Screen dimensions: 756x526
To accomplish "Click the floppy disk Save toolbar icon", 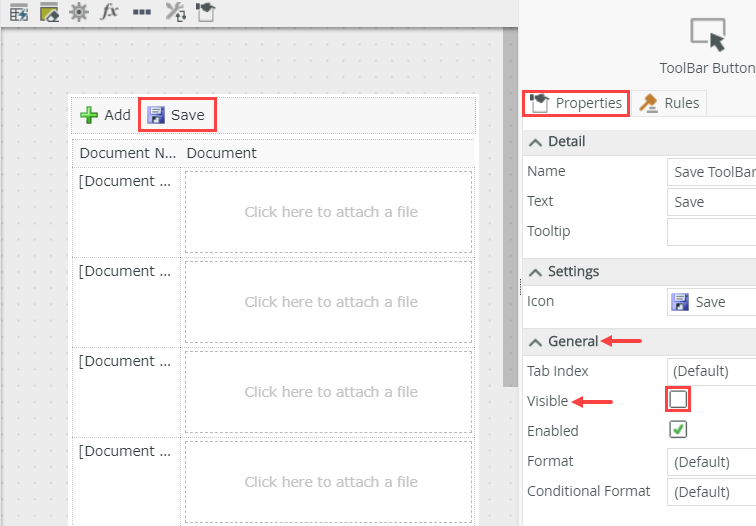I will (x=156, y=115).
